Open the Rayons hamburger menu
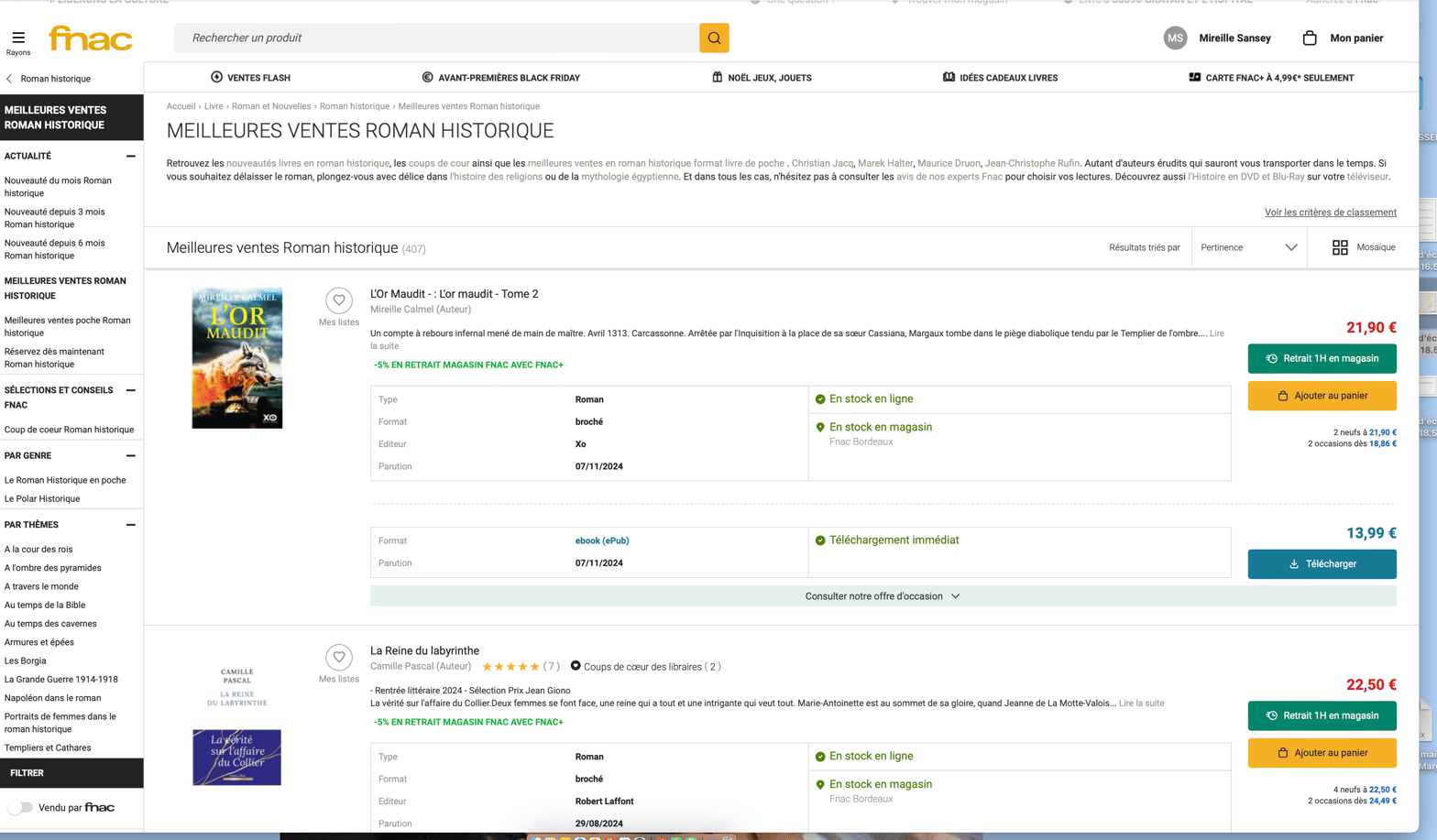This screenshot has height=840, width=1437. (x=18, y=41)
